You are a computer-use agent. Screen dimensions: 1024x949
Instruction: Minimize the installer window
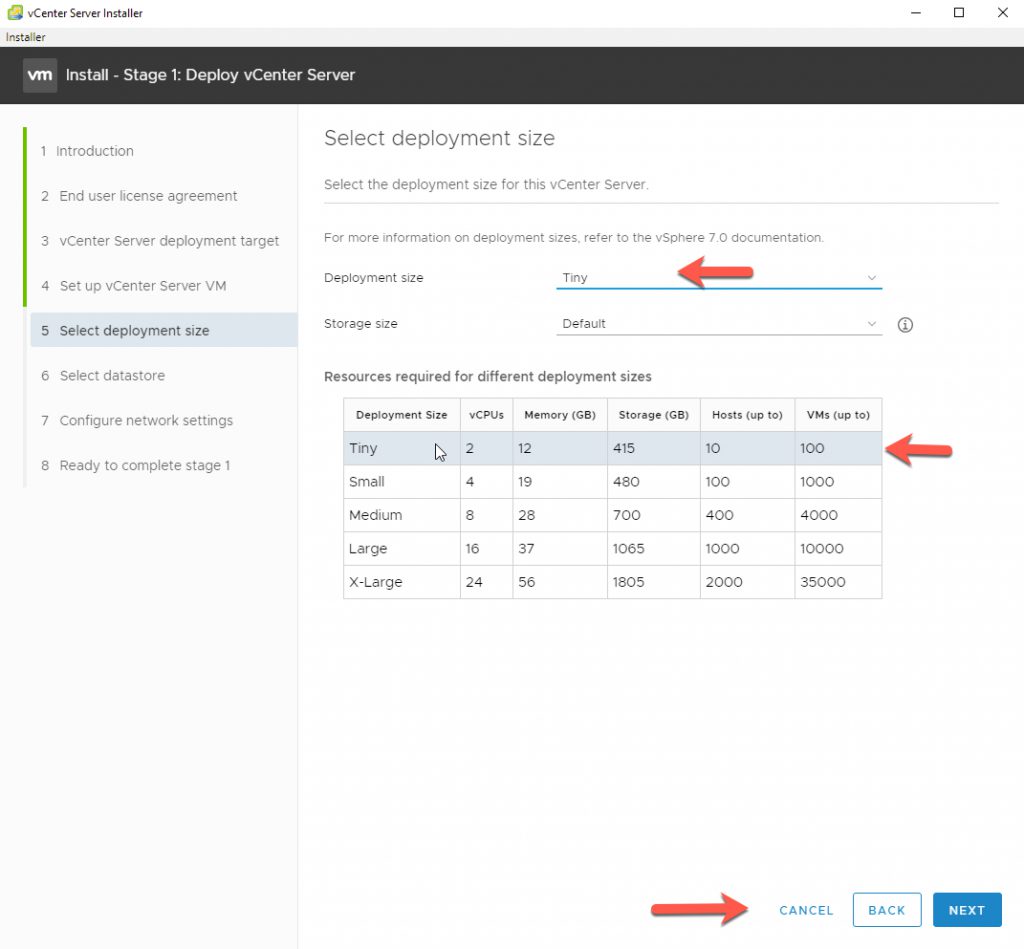pyautogui.click(x=916, y=12)
